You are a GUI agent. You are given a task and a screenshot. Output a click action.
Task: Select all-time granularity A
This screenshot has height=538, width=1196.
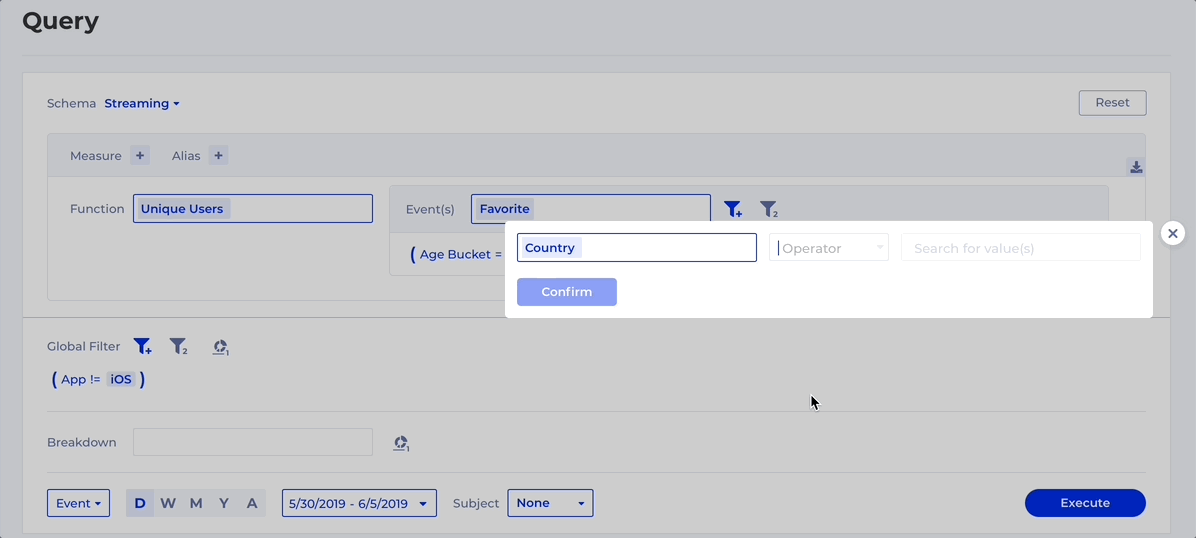(x=252, y=503)
